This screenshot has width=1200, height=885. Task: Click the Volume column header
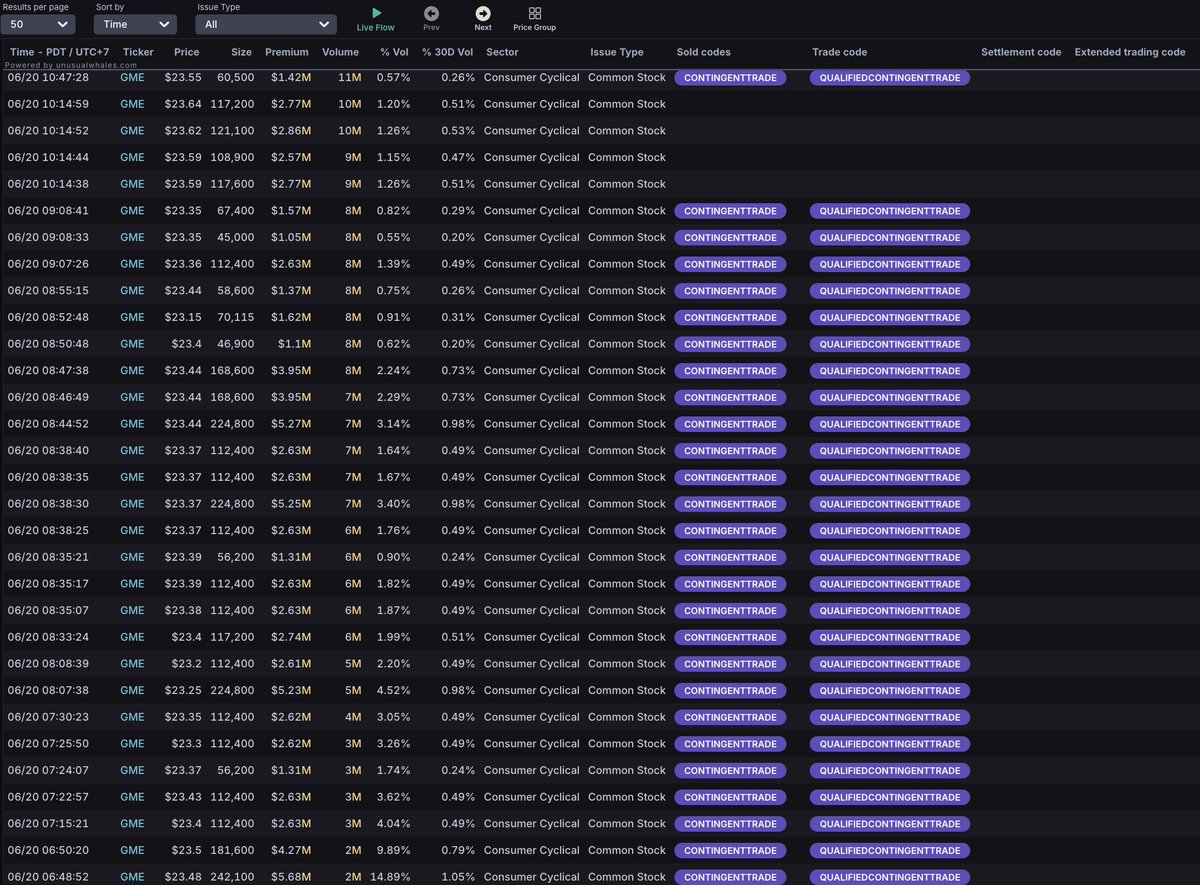pos(340,51)
